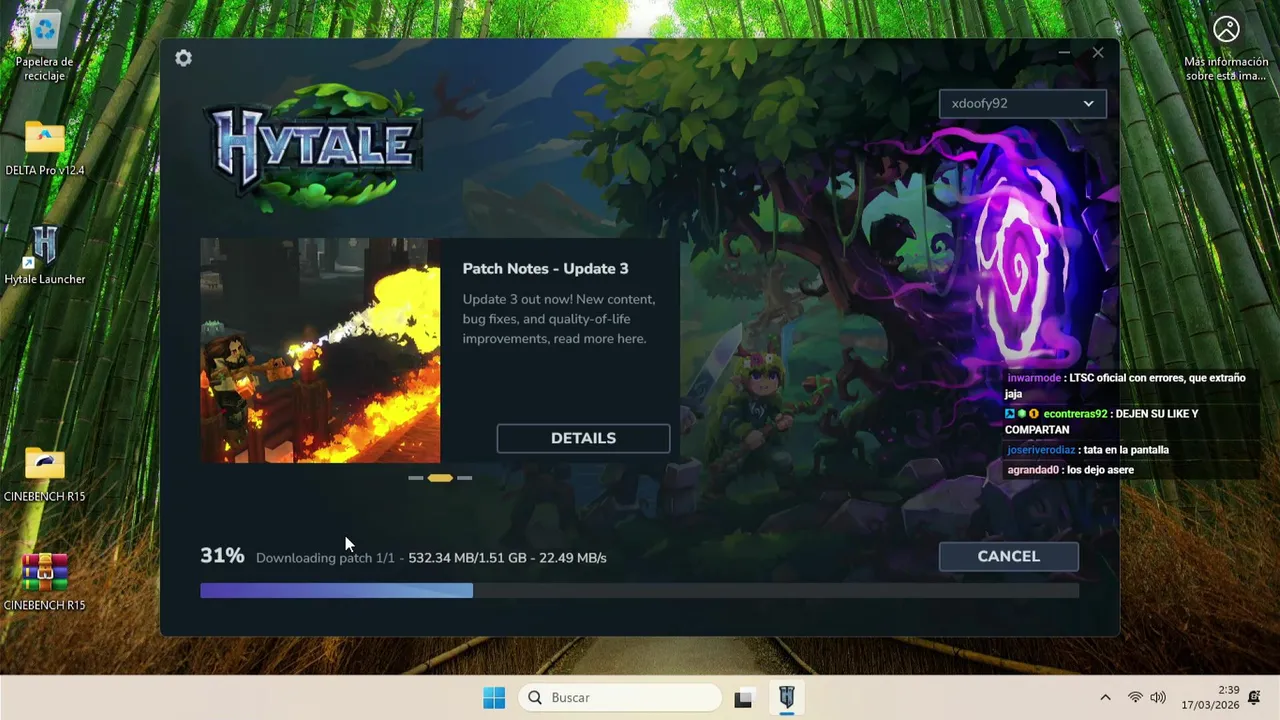
Task: Select the CINEBENCH R15 folder icon
Action: coord(45,474)
